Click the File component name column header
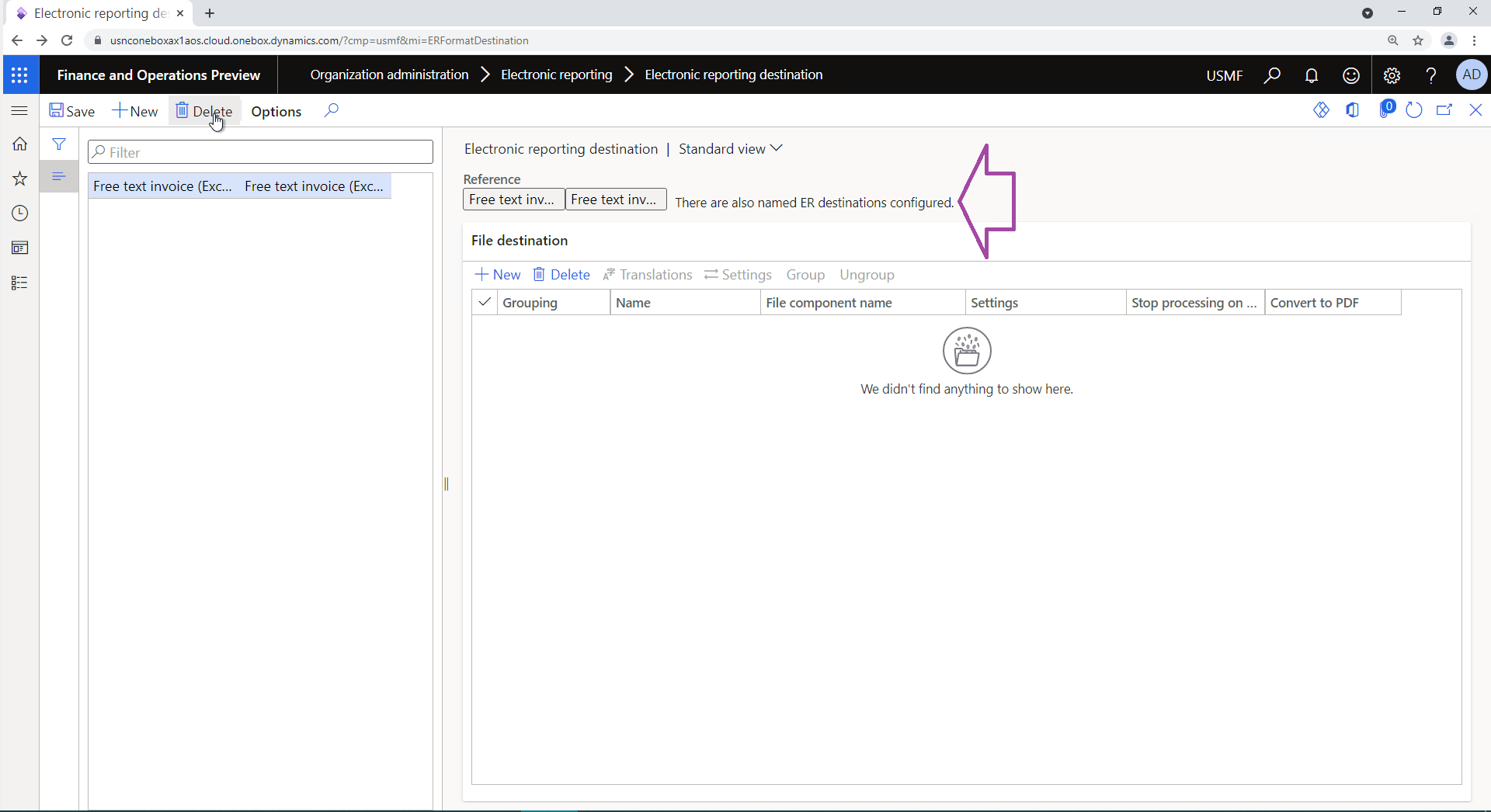 [x=862, y=303]
